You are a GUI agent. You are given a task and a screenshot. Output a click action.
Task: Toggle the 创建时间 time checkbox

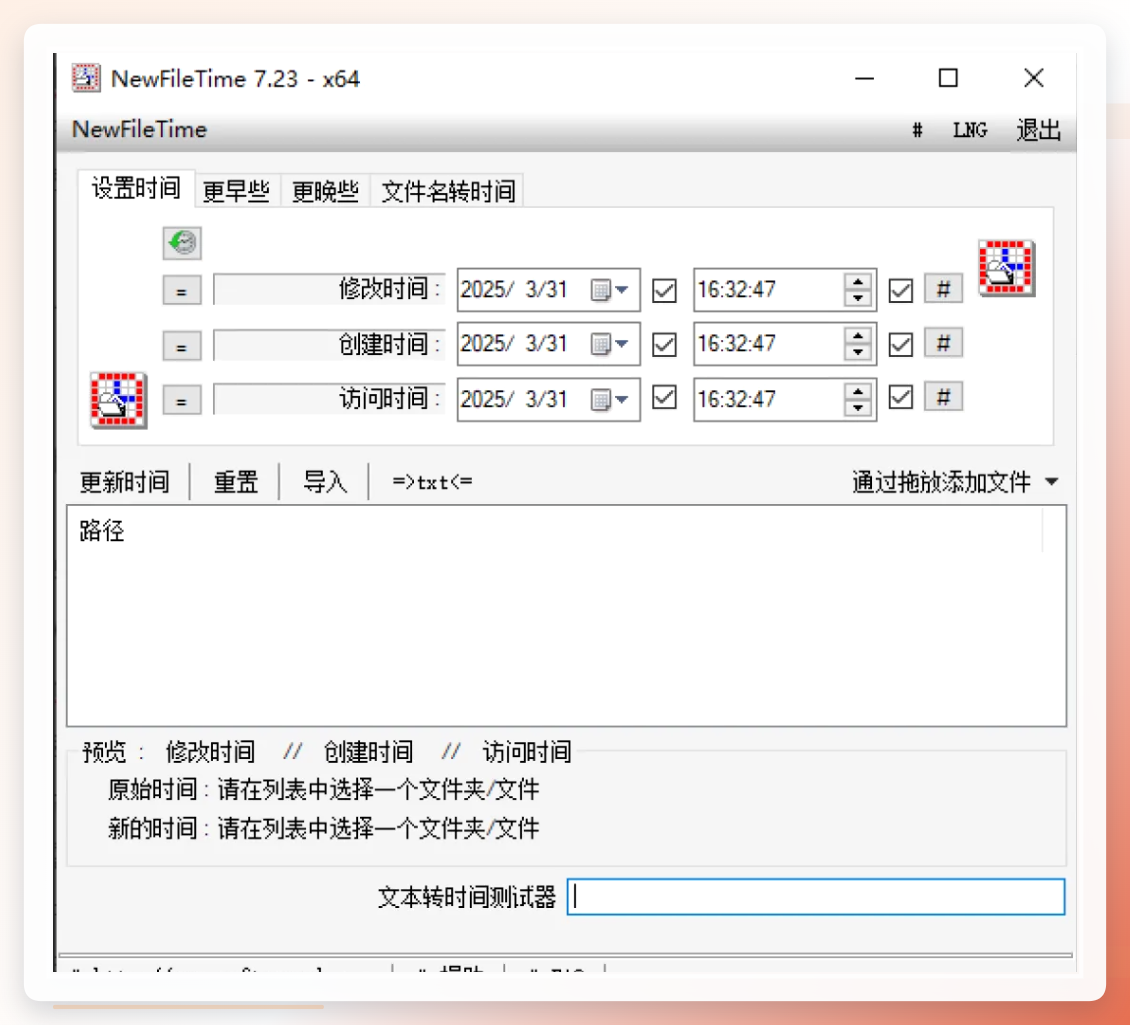tap(900, 345)
